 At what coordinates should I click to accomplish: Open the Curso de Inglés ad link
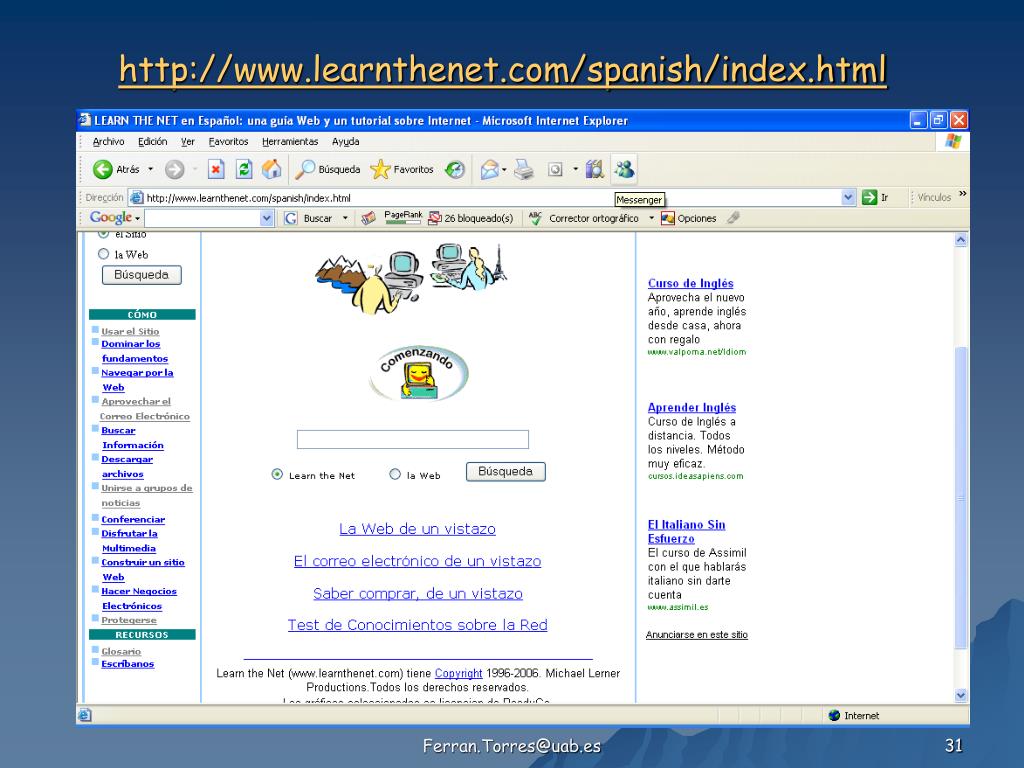click(x=690, y=283)
